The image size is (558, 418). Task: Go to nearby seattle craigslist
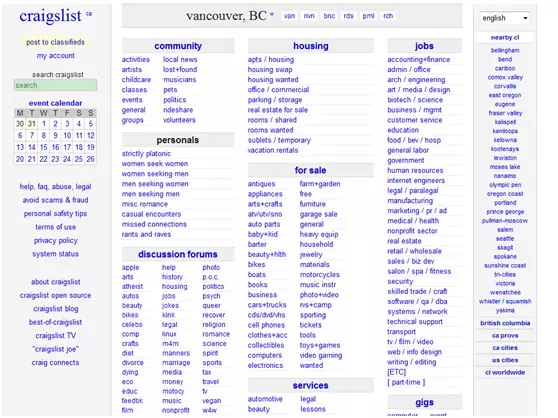[505, 239]
